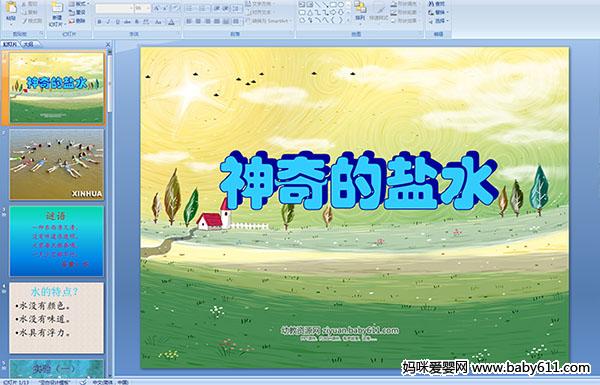Pick the oval shape in shapes gallery
Screen dimensions: 600x385
[x=340, y=4]
